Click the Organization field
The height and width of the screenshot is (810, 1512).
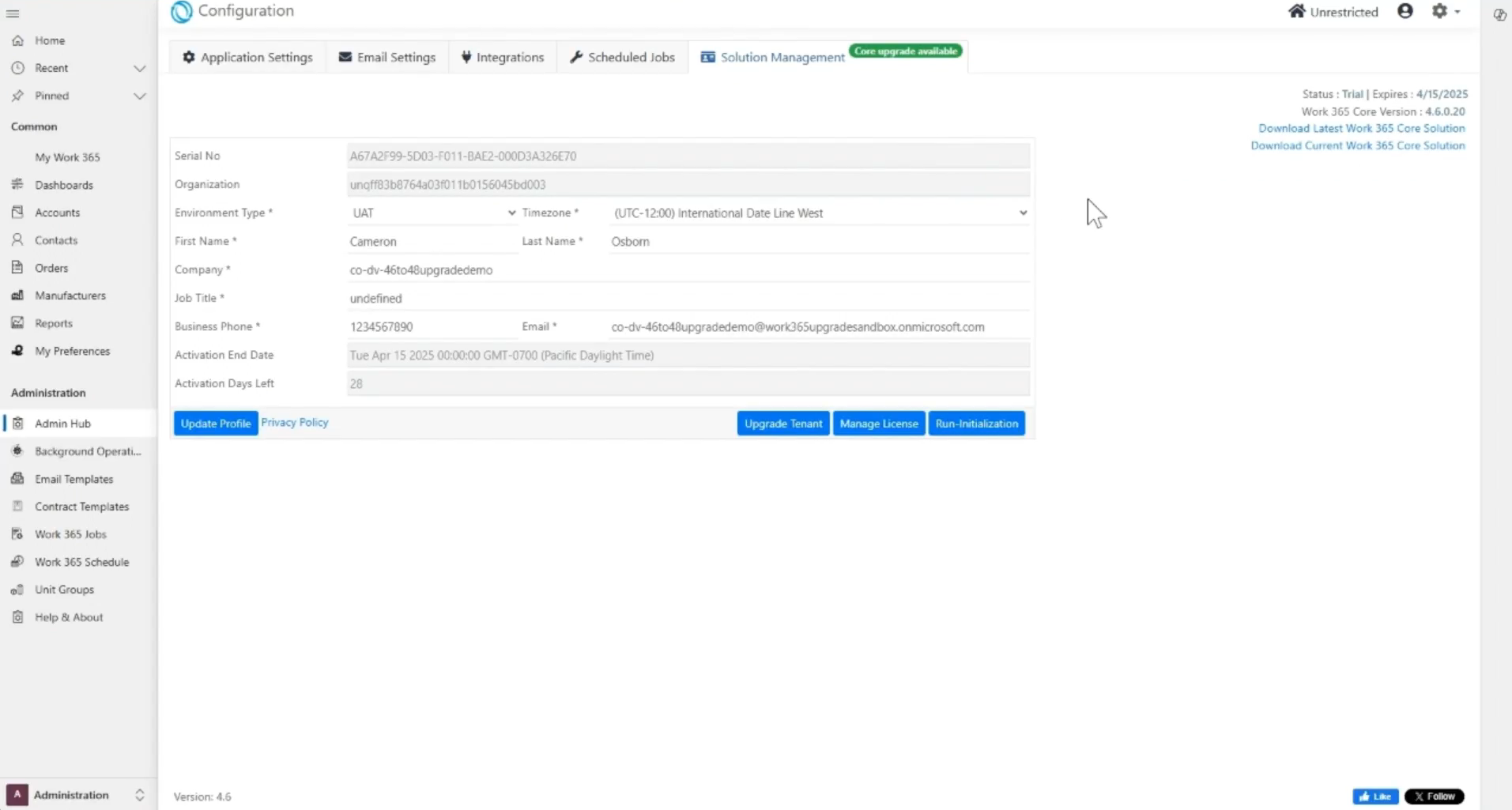tap(688, 185)
